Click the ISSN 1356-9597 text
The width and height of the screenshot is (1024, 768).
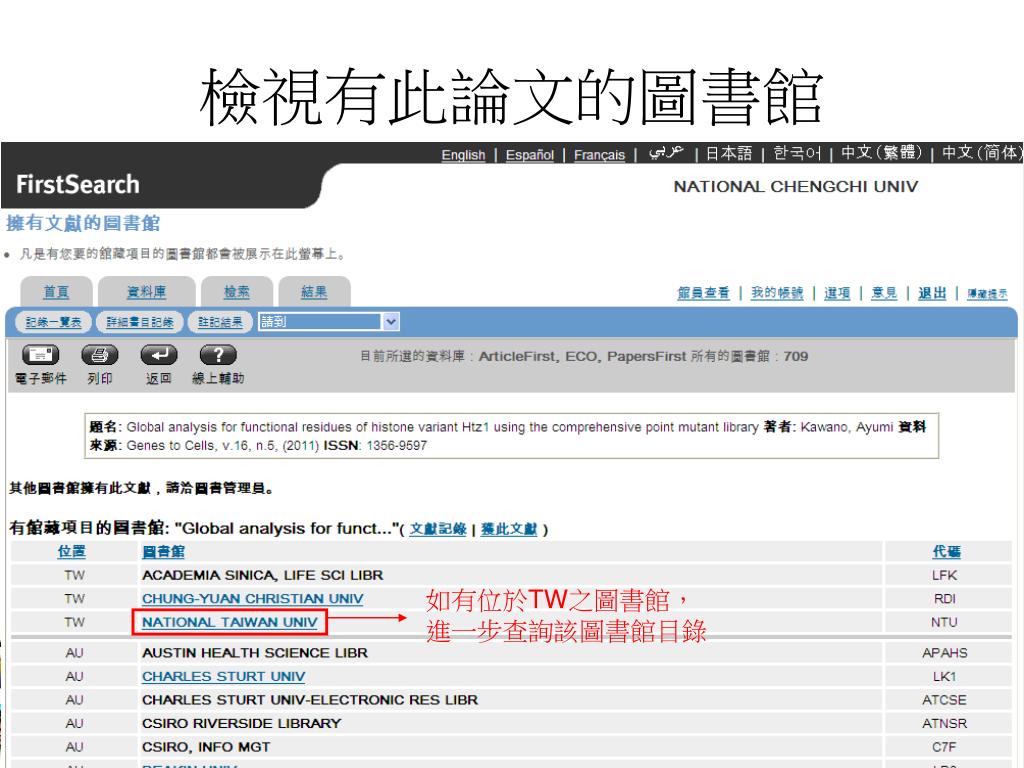click(376, 445)
